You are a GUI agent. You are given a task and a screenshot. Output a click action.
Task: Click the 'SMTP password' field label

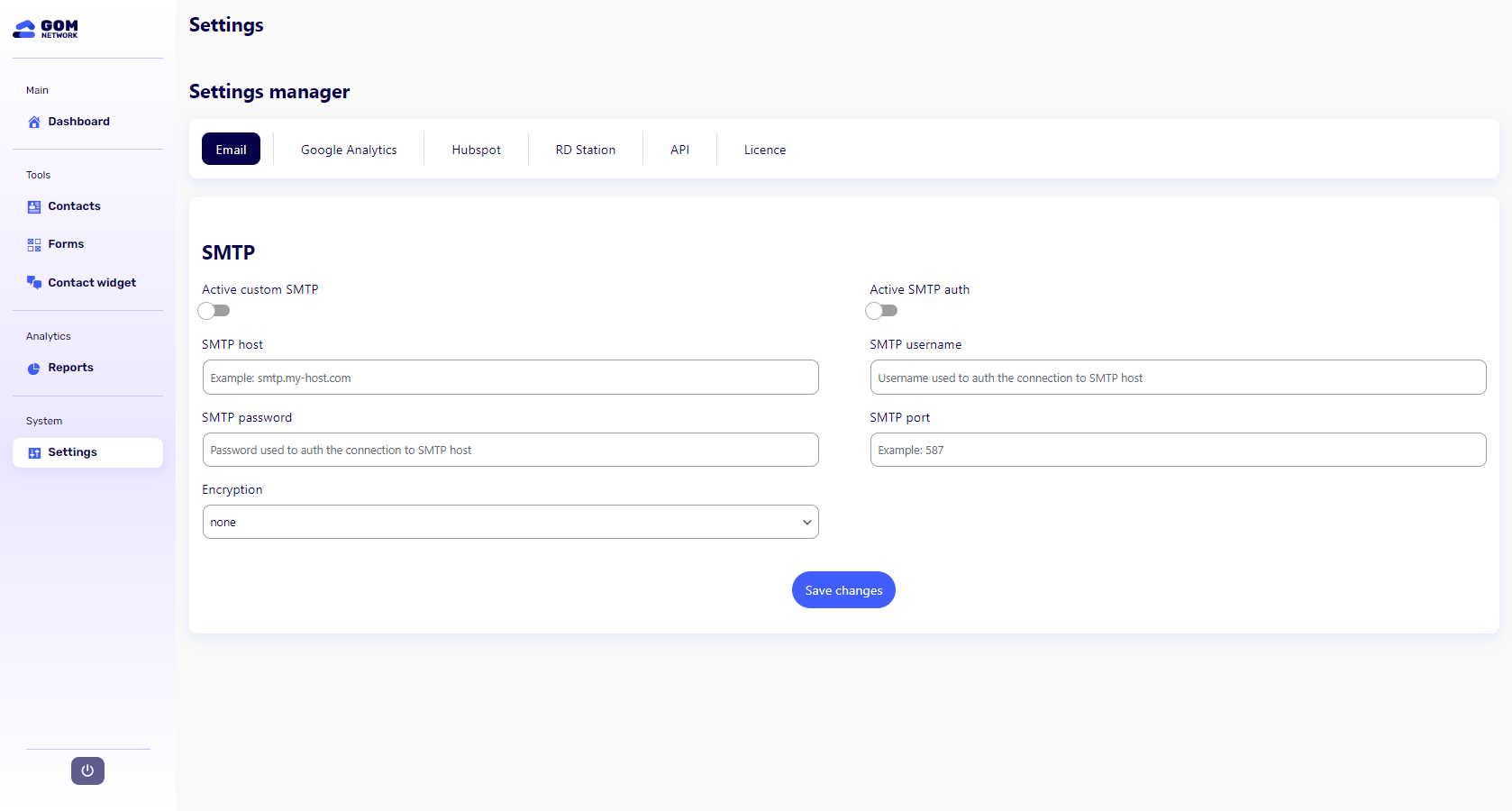(247, 417)
